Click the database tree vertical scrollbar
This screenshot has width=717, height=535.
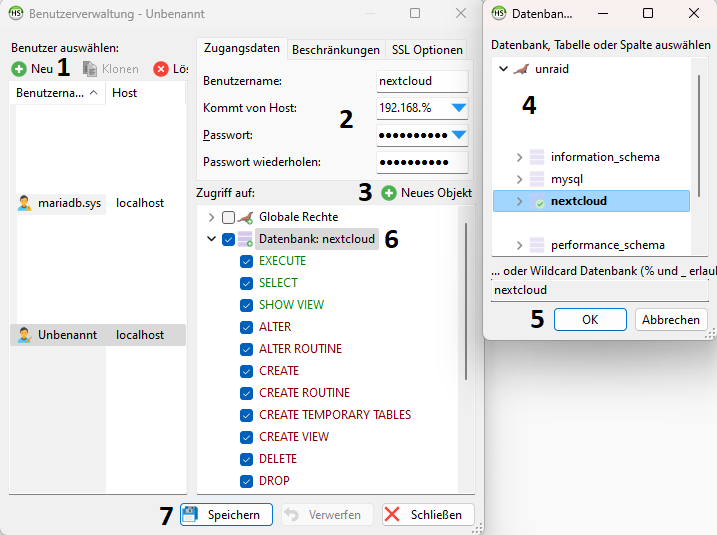(x=699, y=136)
